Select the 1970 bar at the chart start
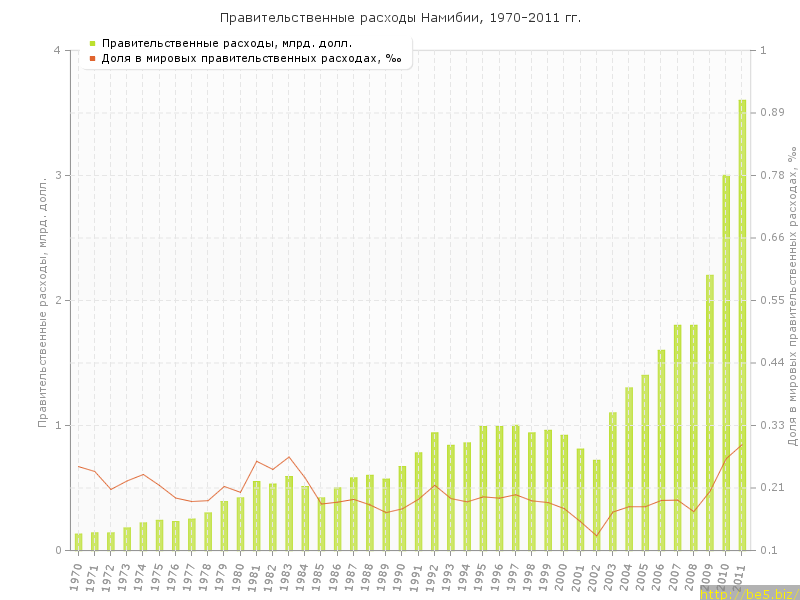800x600 pixels. tap(79, 542)
